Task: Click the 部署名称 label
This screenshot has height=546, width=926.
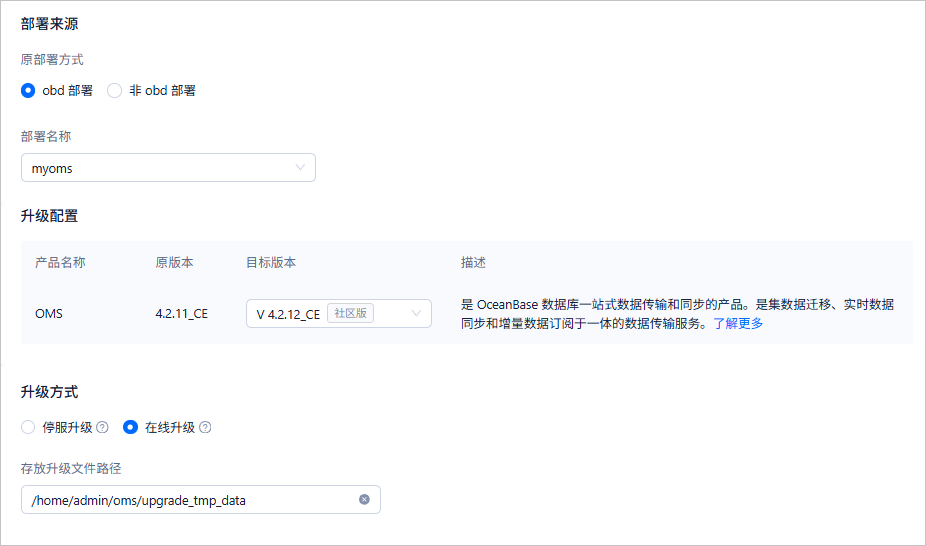Action: [x=46, y=136]
